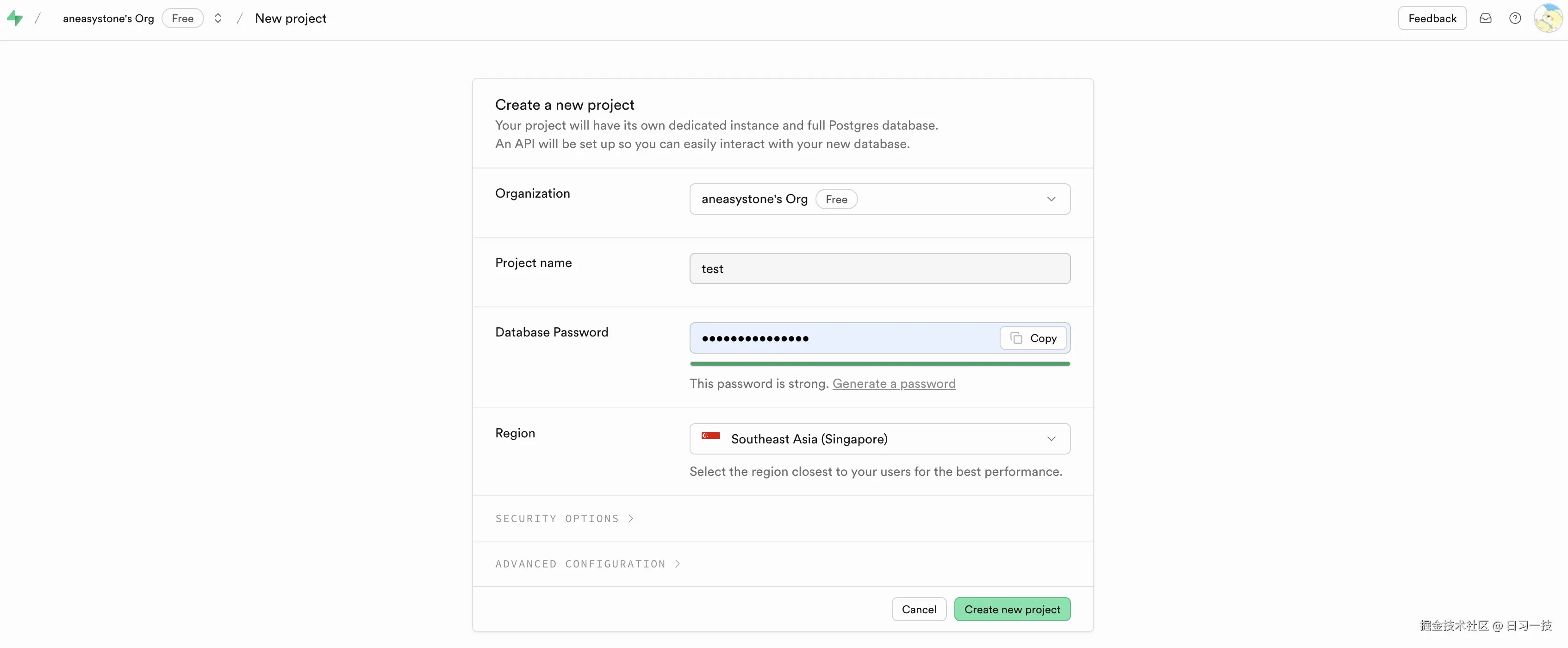Click the Cancel button
Viewport: 1568px width, 648px height.
(919, 609)
